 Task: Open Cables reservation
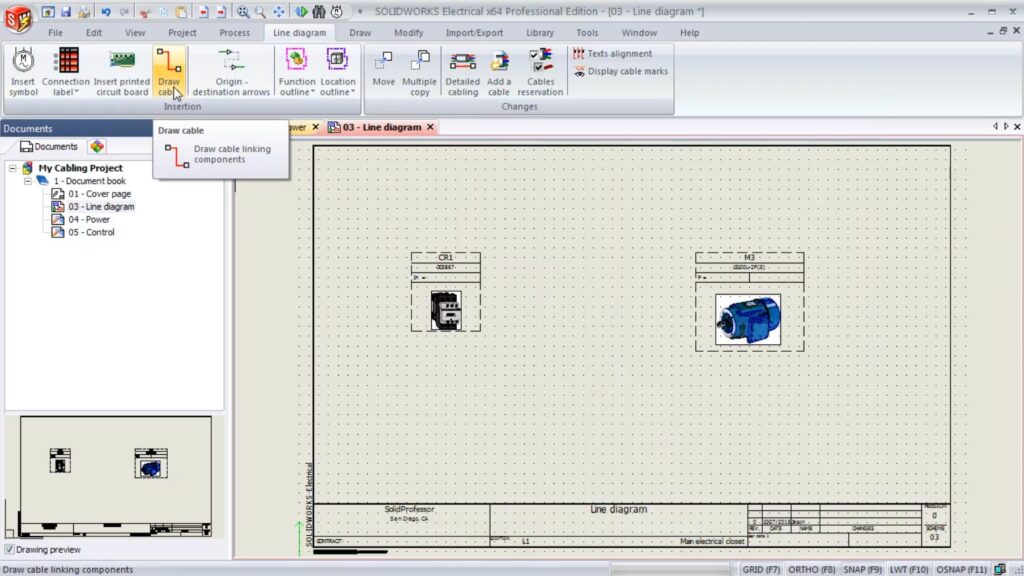click(x=540, y=72)
